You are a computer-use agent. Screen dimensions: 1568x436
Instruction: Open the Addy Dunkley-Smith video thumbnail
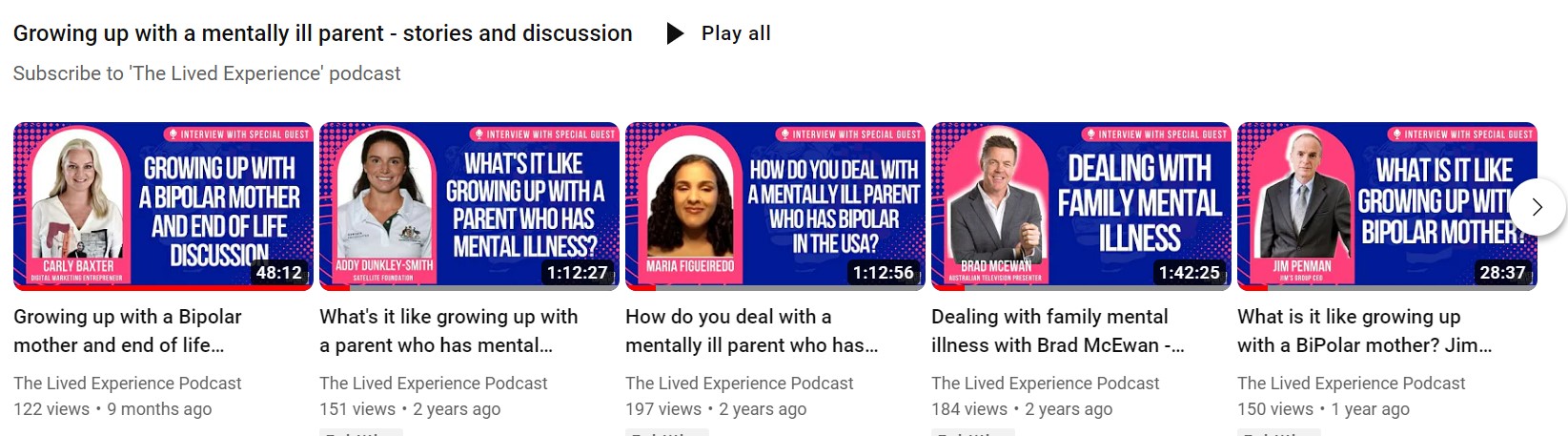[x=469, y=206]
